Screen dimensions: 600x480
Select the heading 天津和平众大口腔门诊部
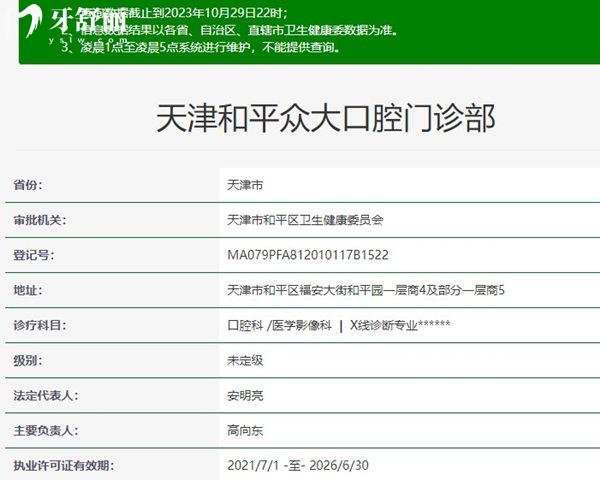[326, 118]
